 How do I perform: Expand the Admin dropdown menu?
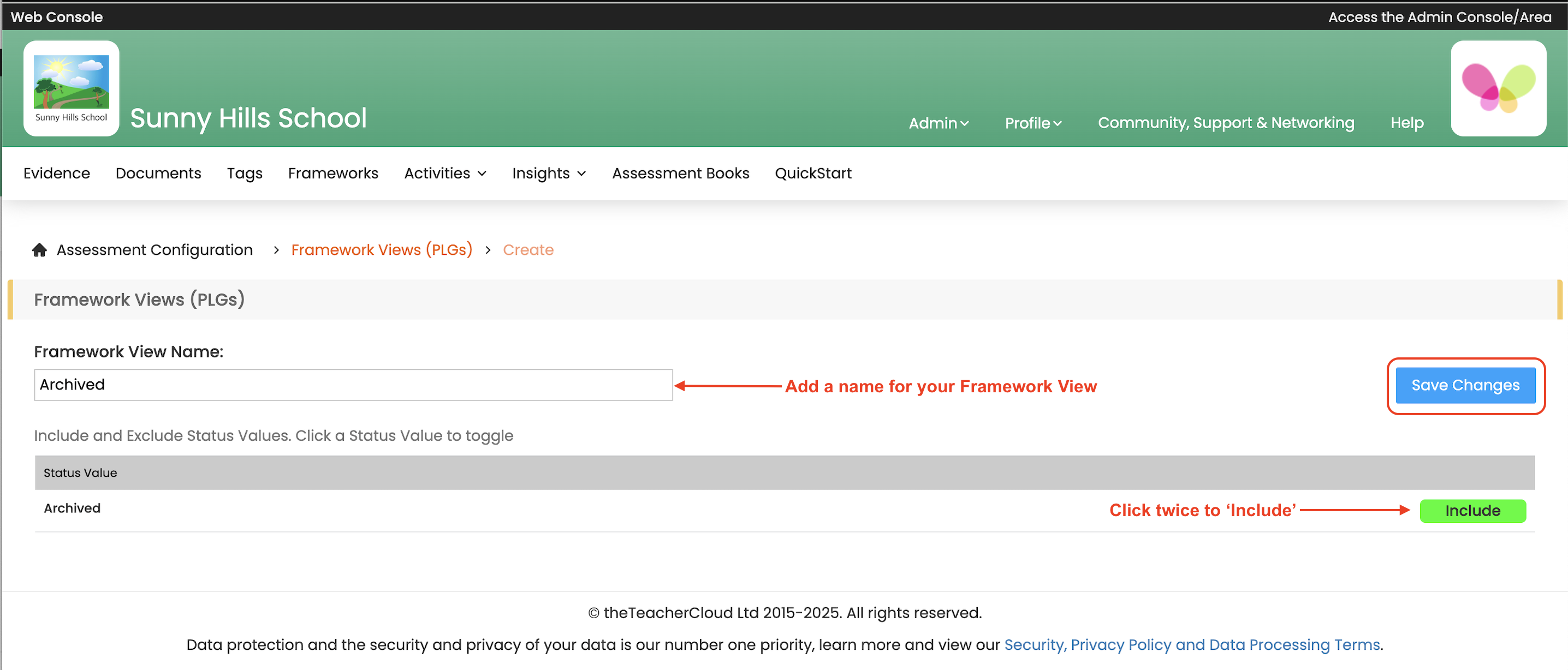tap(938, 123)
